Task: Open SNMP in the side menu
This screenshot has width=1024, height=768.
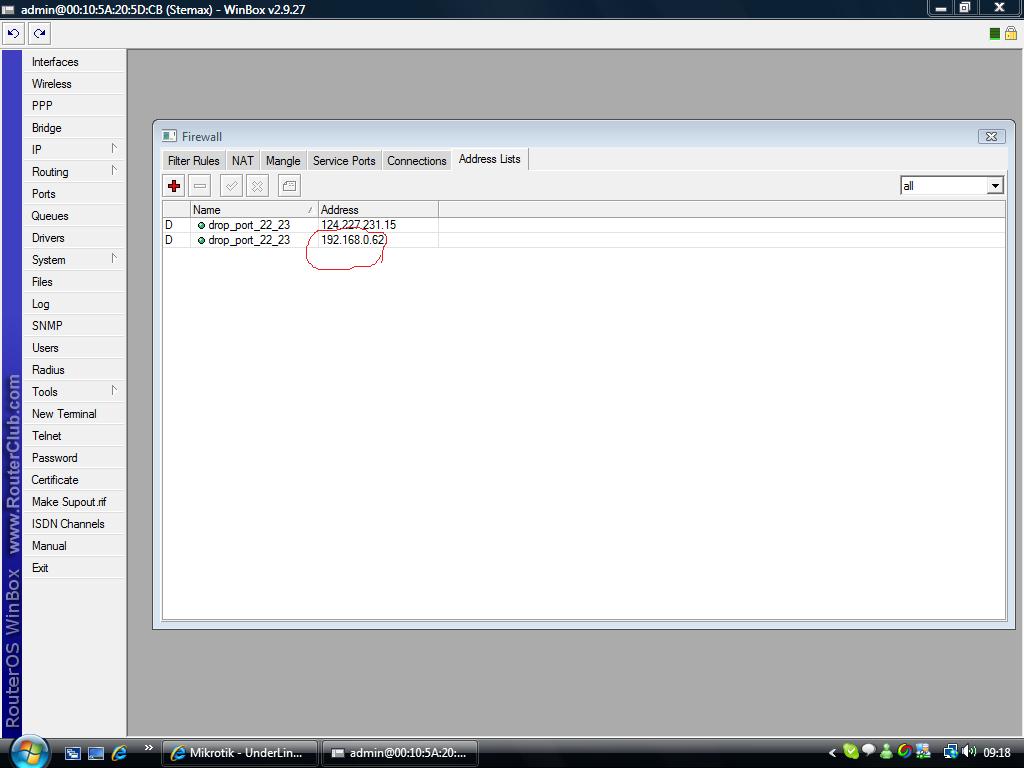Action: tap(73, 325)
